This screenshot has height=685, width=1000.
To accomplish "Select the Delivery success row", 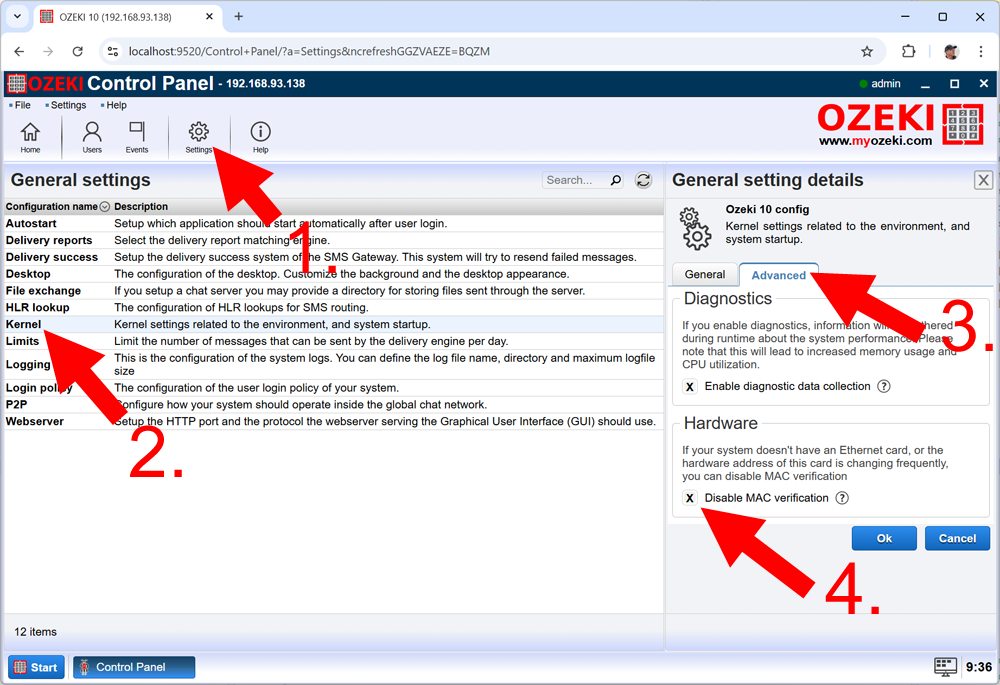I will click(x=334, y=257).
